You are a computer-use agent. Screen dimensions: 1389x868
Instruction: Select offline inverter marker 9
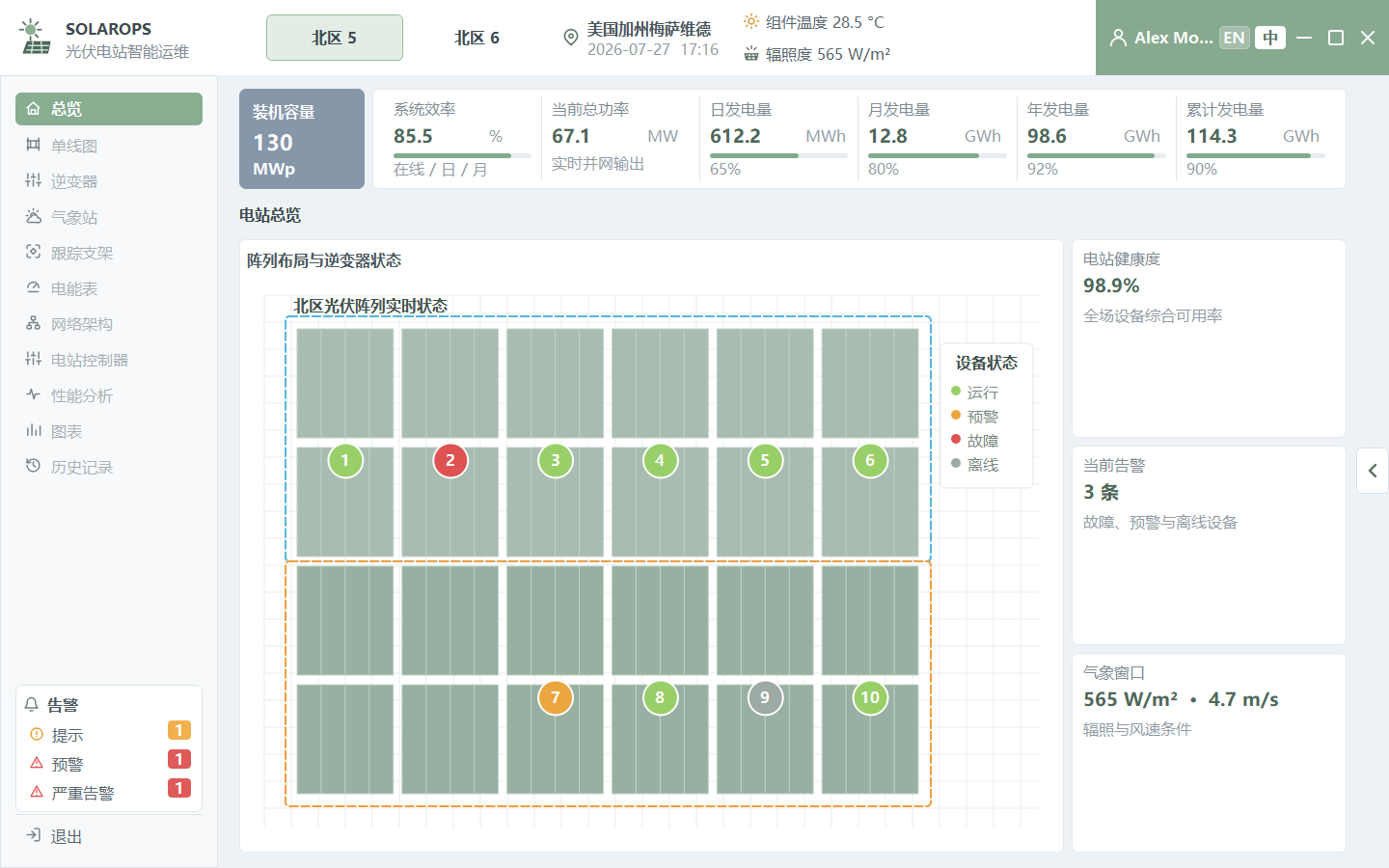pos(765,697)
